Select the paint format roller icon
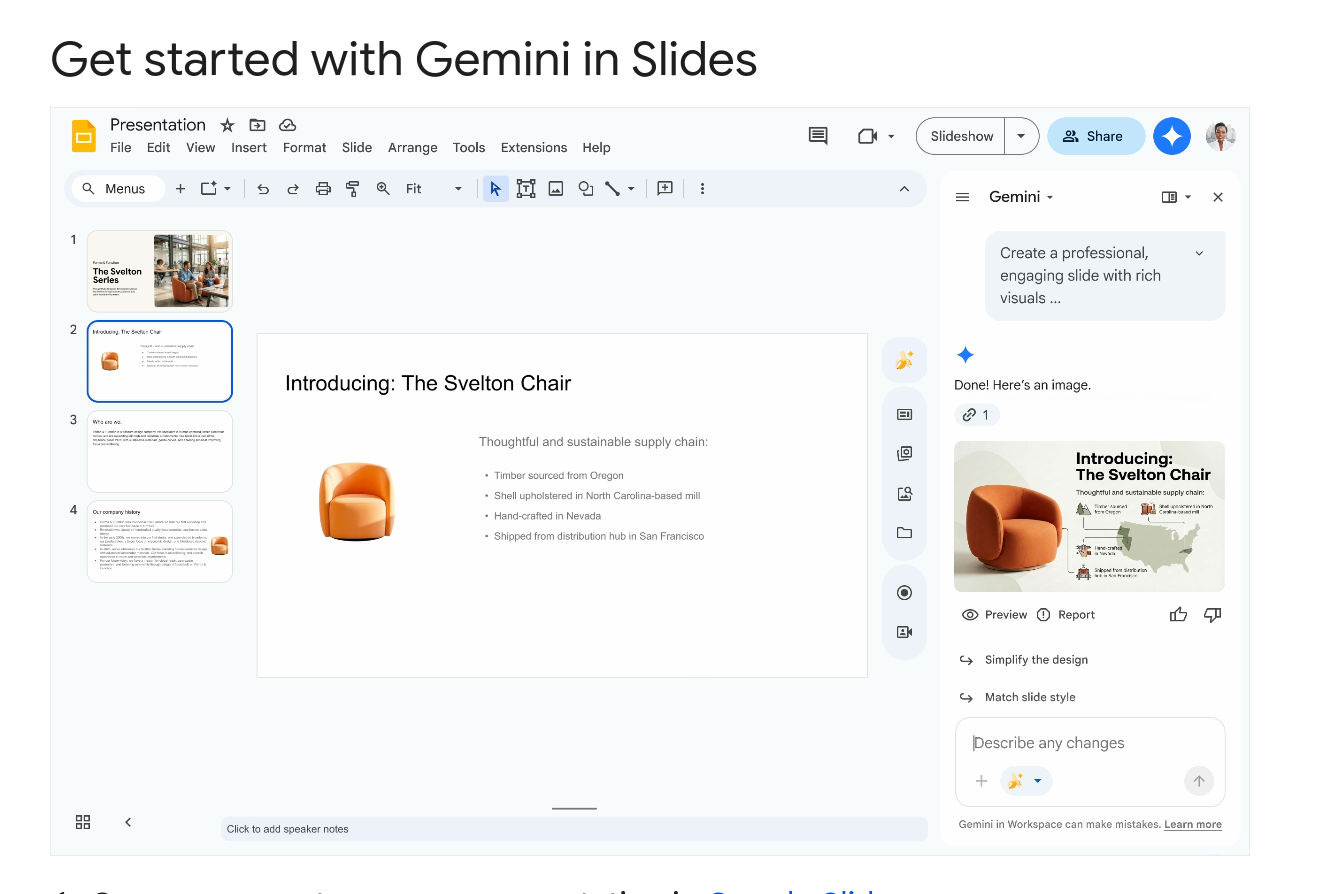Image resolution: width=1344 pixels, height=894 pixels. [x=353, y=189]
